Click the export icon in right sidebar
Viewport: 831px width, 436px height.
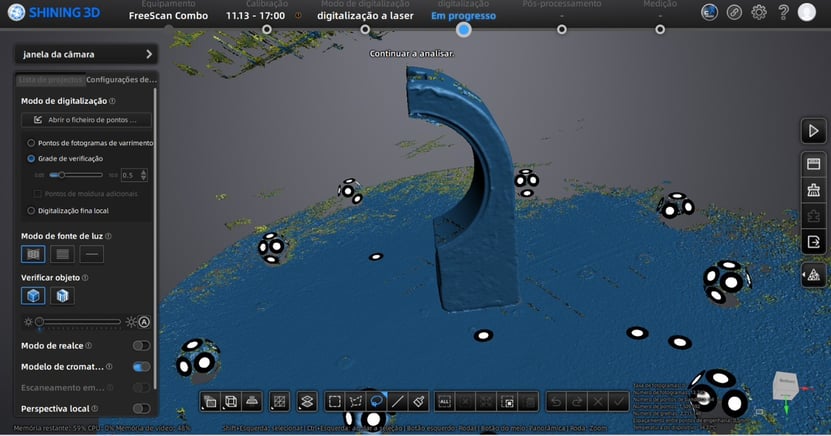[812, 241]
